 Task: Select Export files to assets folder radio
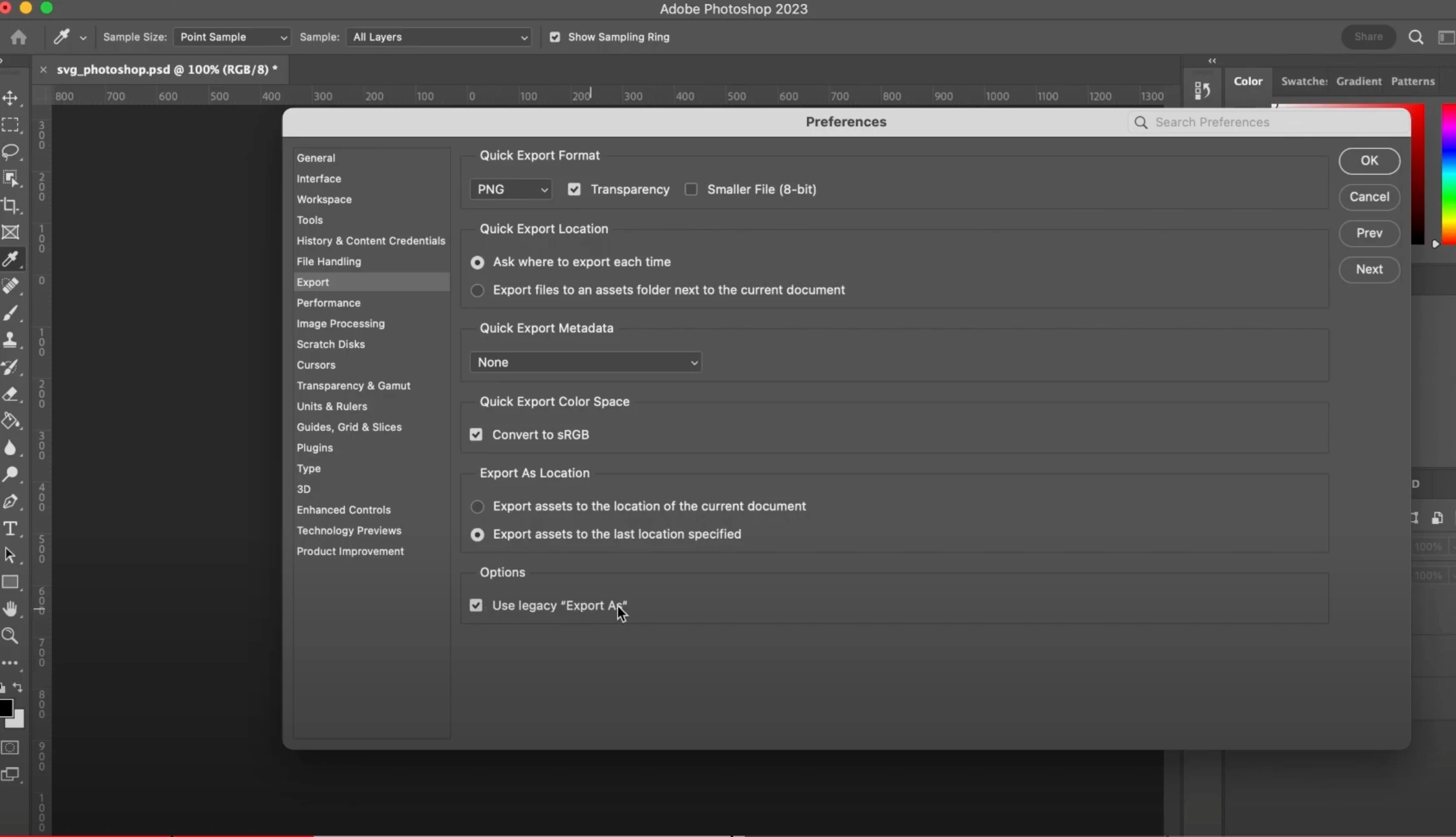tap(477, 290)
